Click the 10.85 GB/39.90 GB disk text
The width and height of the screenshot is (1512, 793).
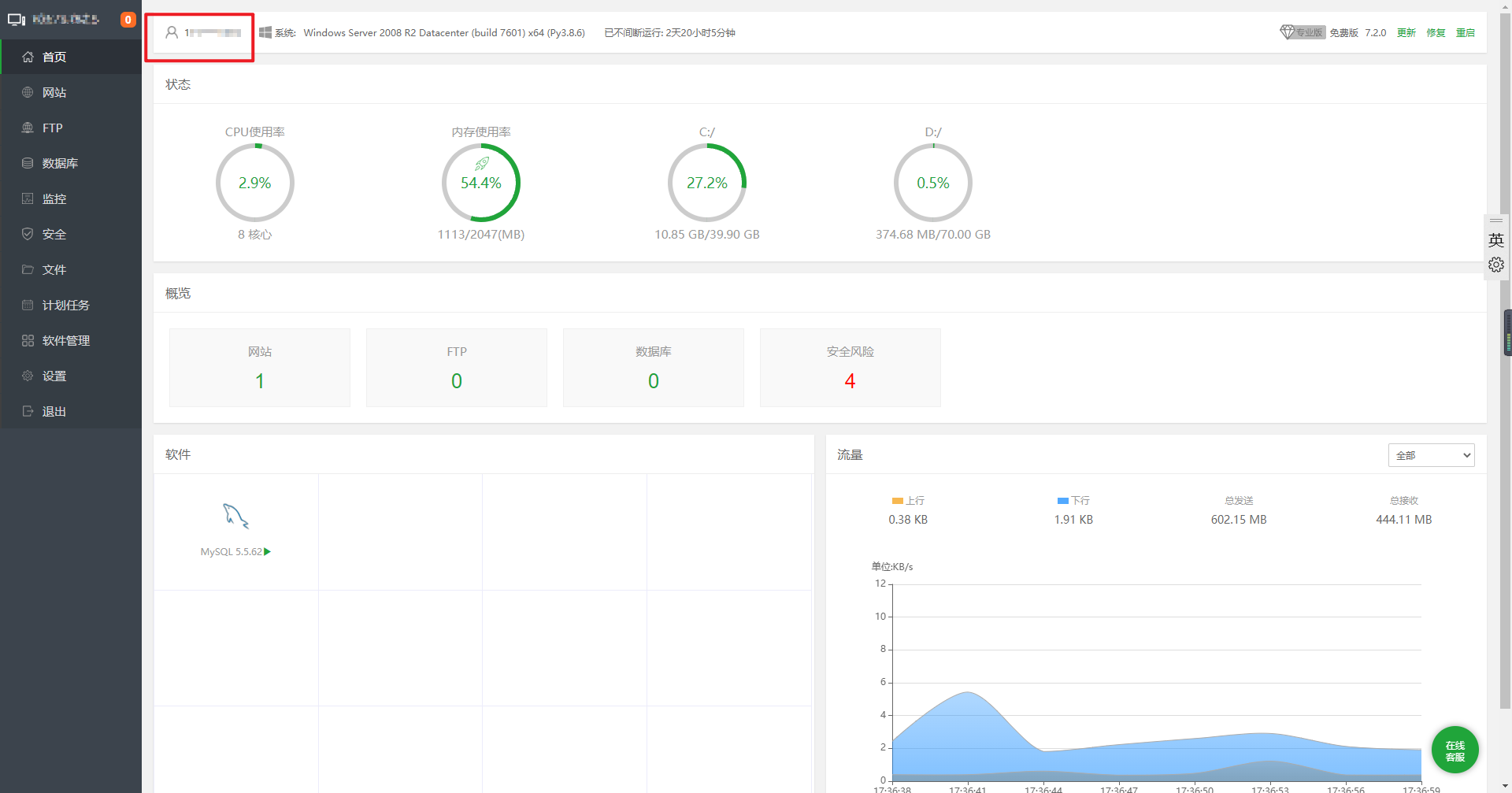[x=707, y=235]
